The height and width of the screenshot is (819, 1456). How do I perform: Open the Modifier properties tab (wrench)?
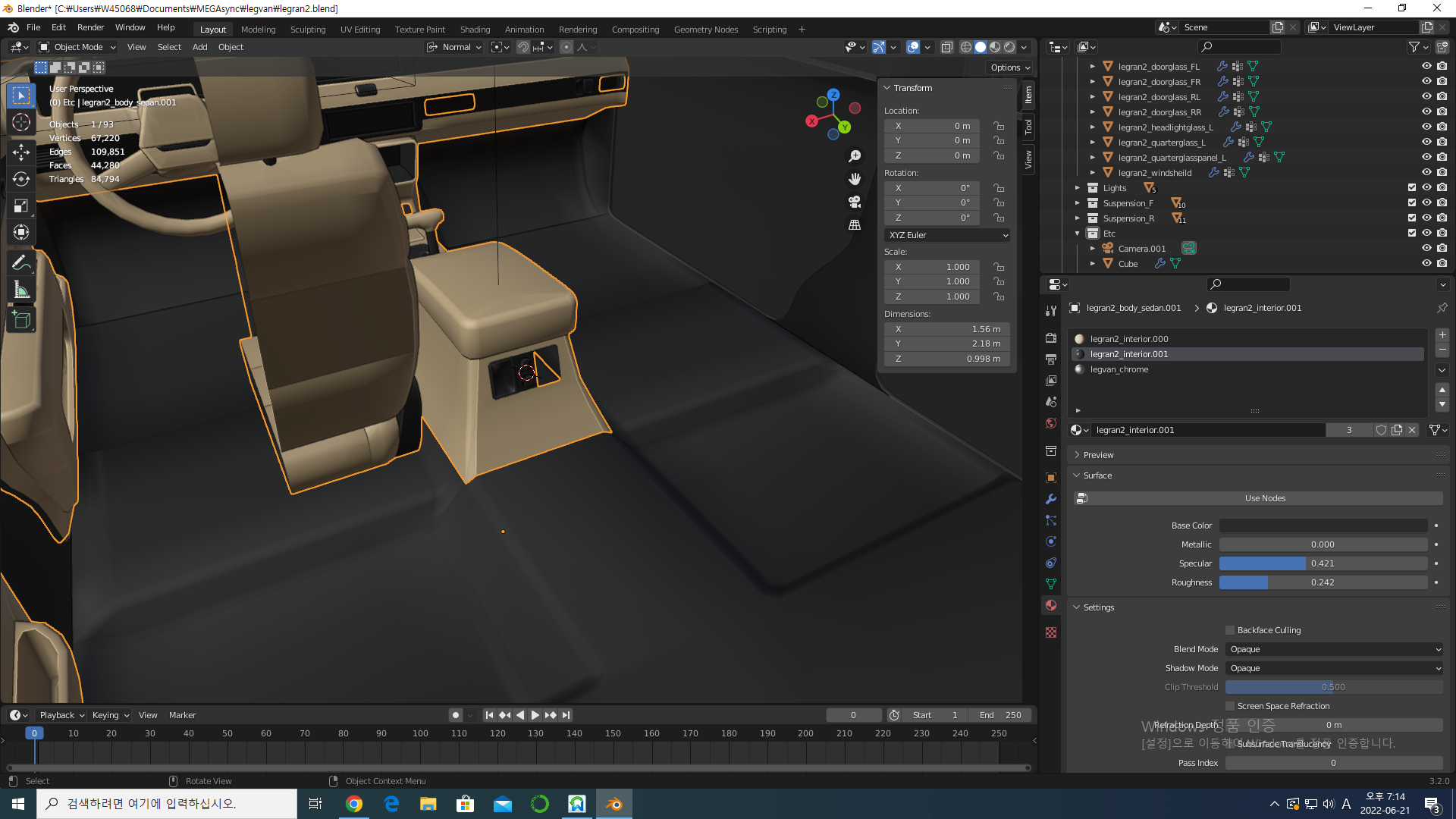[x=1051, y=499]
